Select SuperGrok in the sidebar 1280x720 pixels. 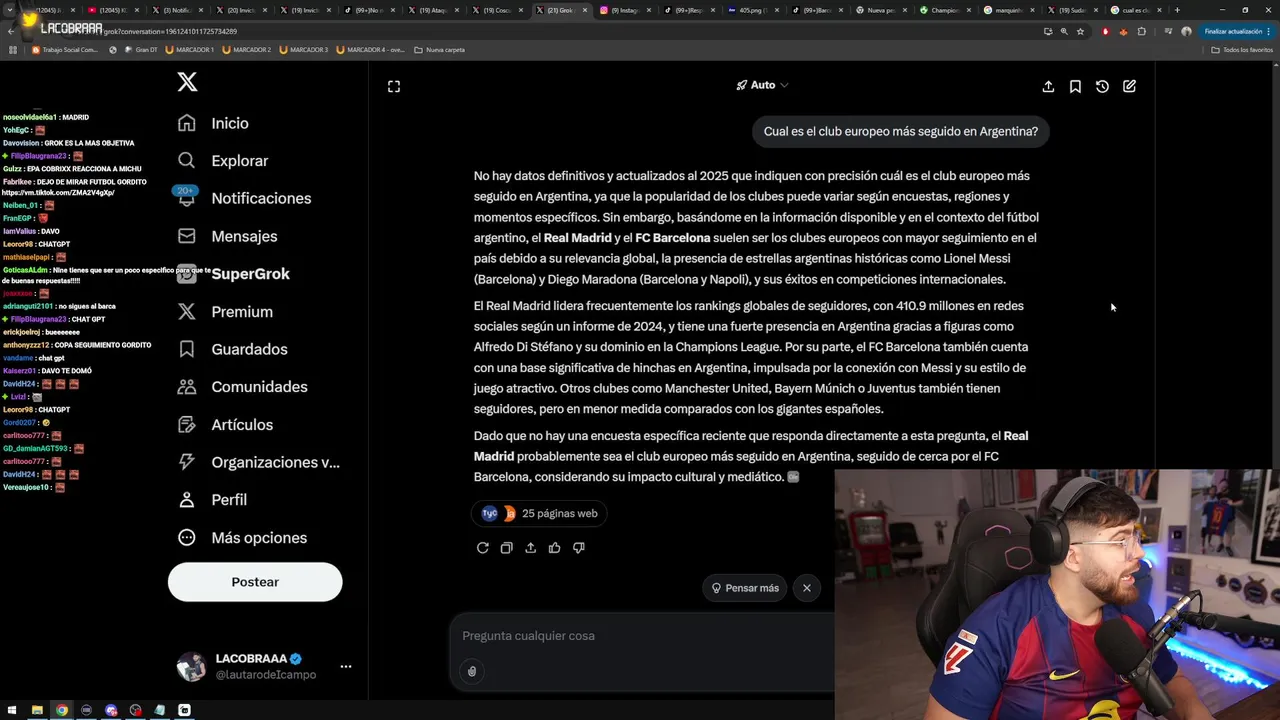point(233,274)
